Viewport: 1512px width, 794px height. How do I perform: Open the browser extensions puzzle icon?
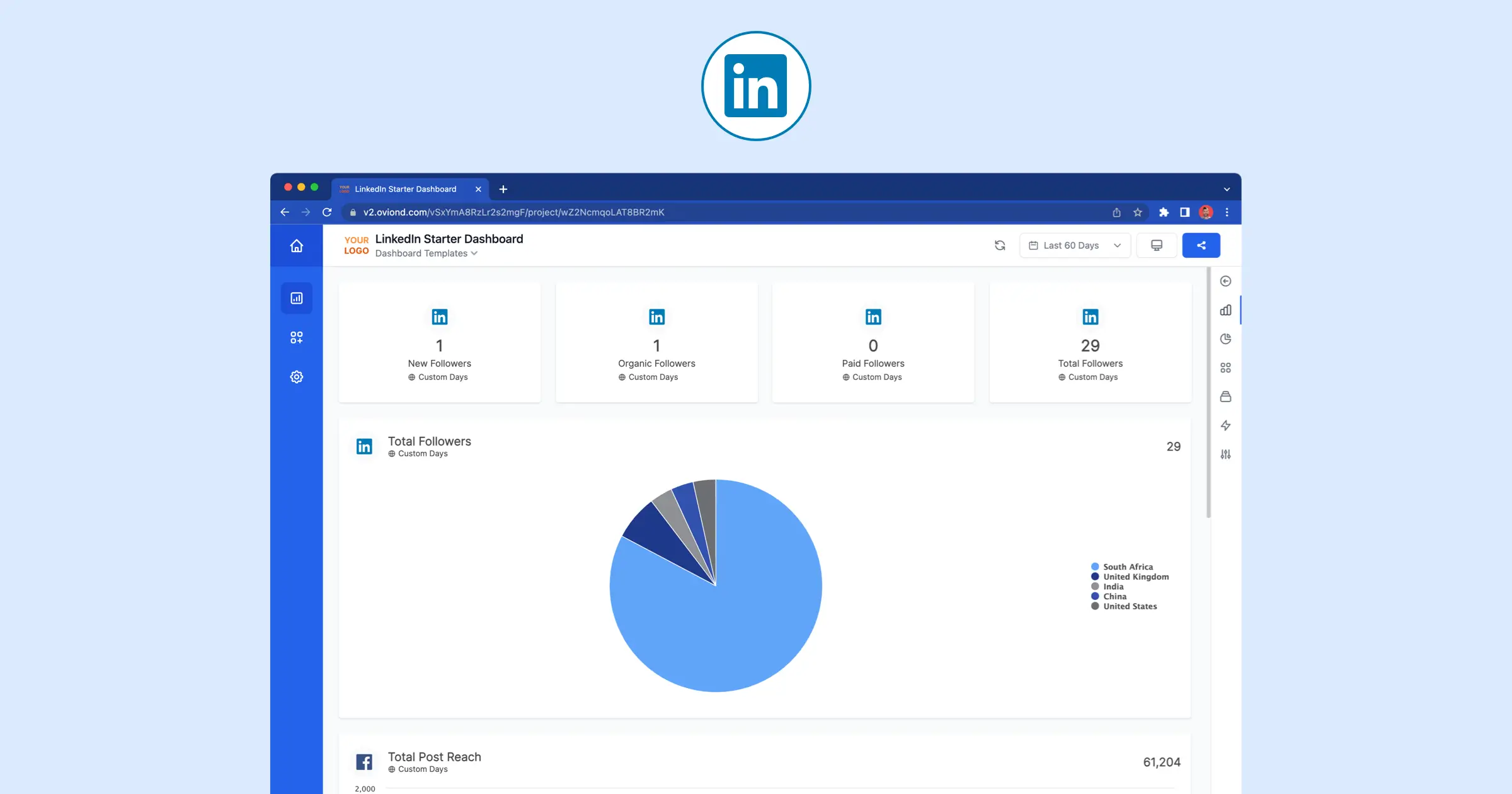coord(1164,212)
